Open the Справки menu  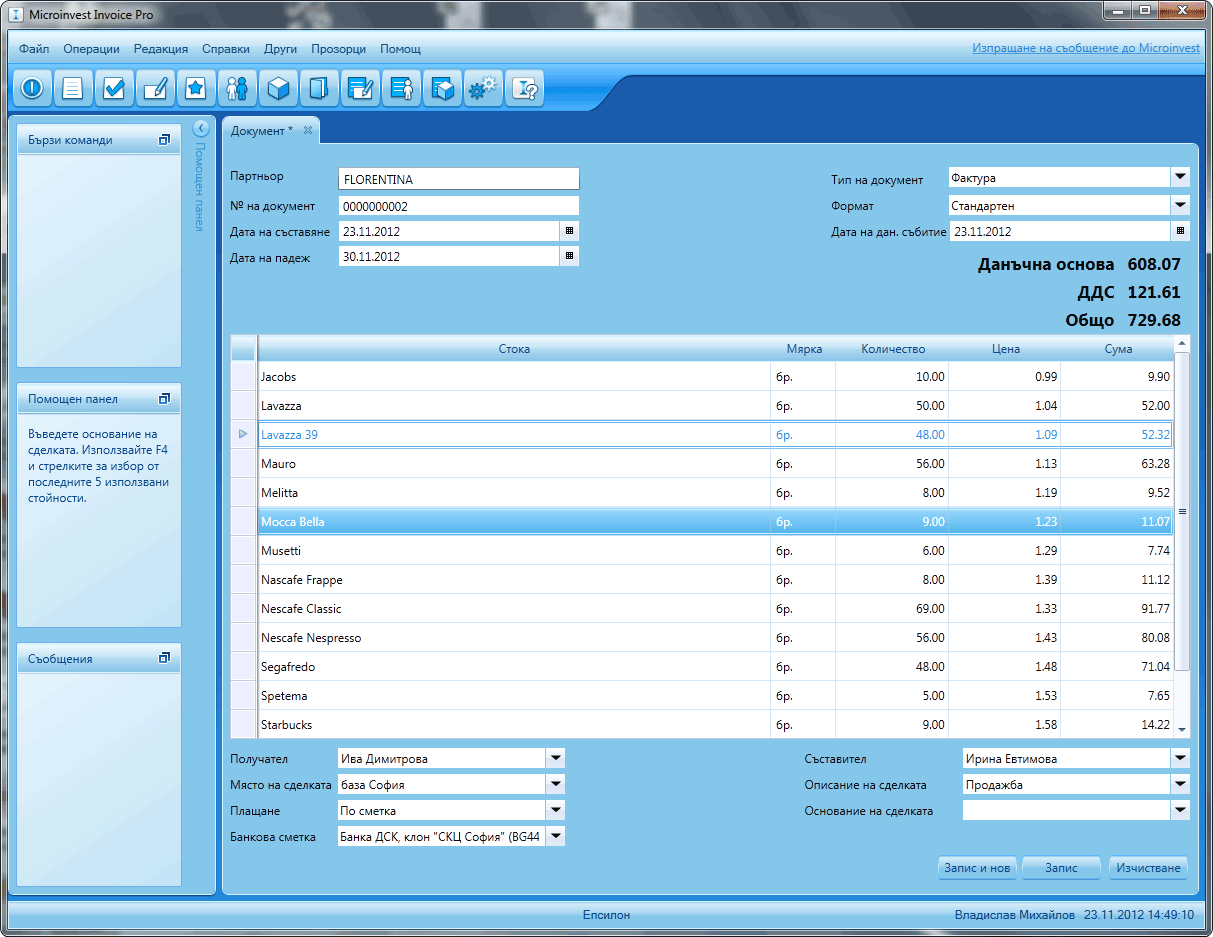[x=226, y=48]
